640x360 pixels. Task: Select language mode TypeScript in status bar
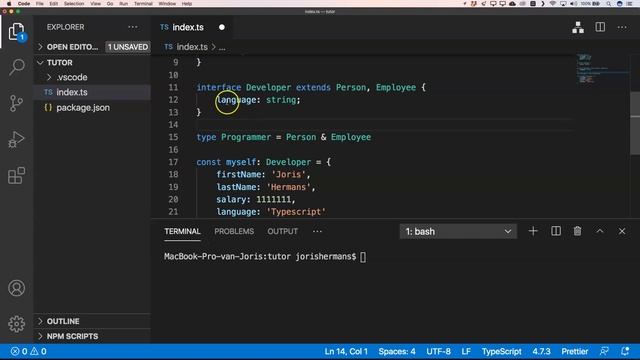501,351
